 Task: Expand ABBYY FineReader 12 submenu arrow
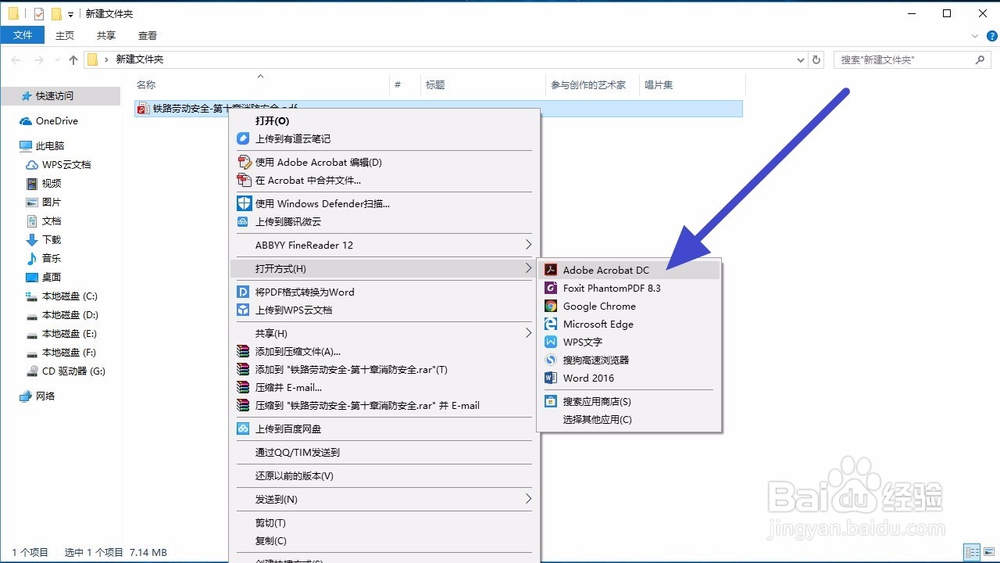(528, 244)
